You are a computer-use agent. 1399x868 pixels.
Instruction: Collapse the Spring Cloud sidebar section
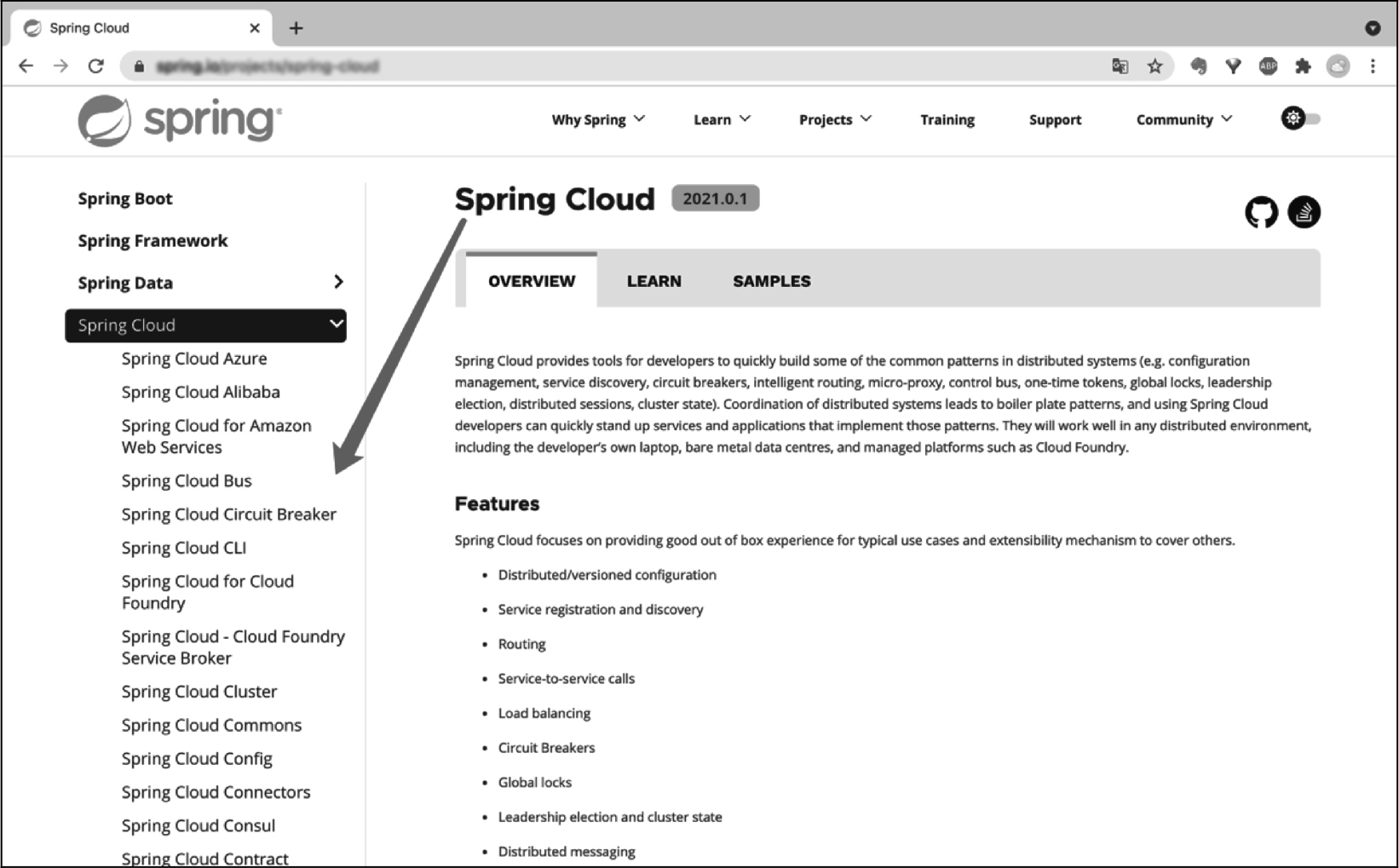(x=337, y=325)
